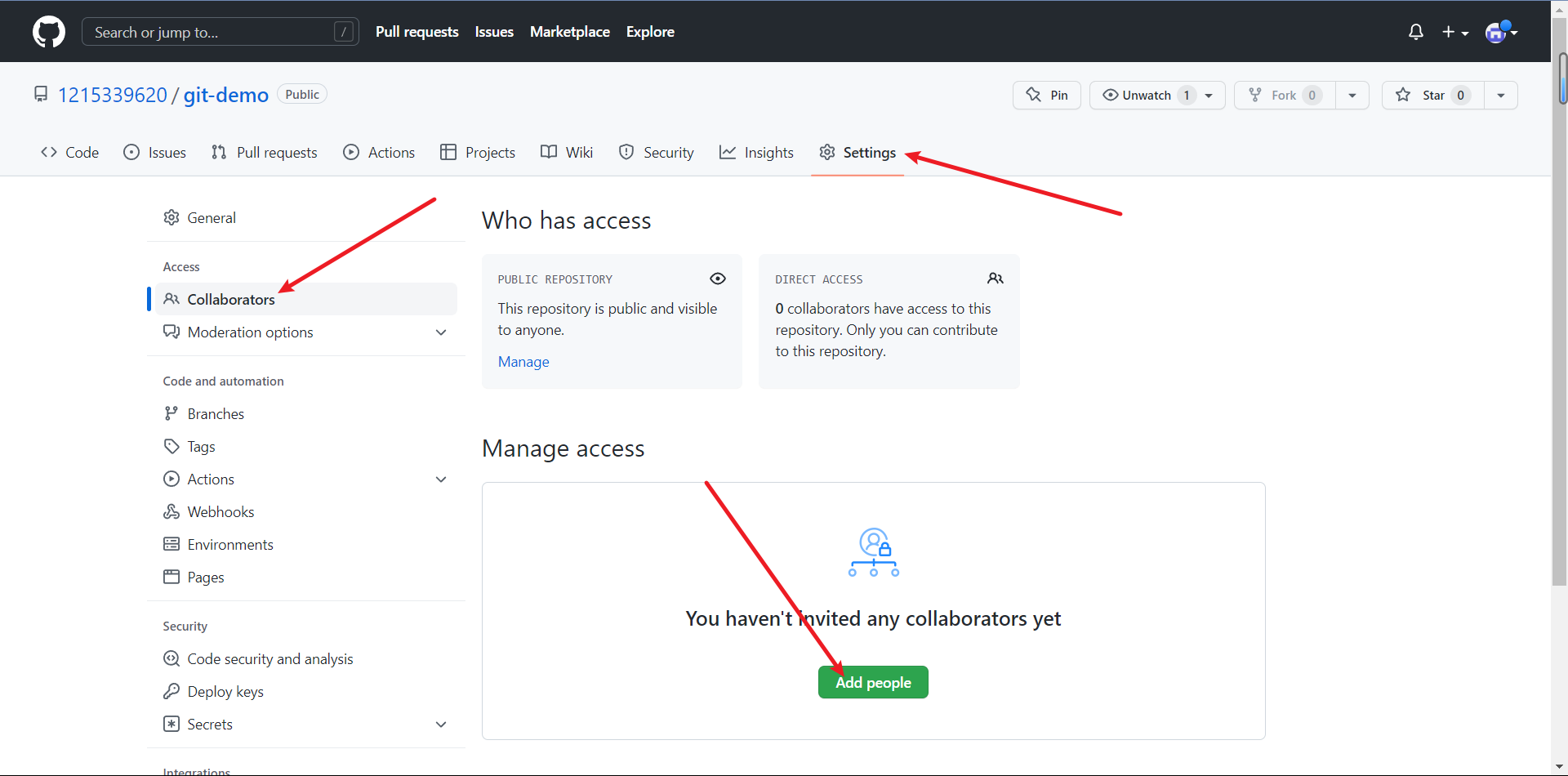Click the asterisk icon beside Secrets
Viewport: 1568px width, 776px height.
click(x=171, y=724)
